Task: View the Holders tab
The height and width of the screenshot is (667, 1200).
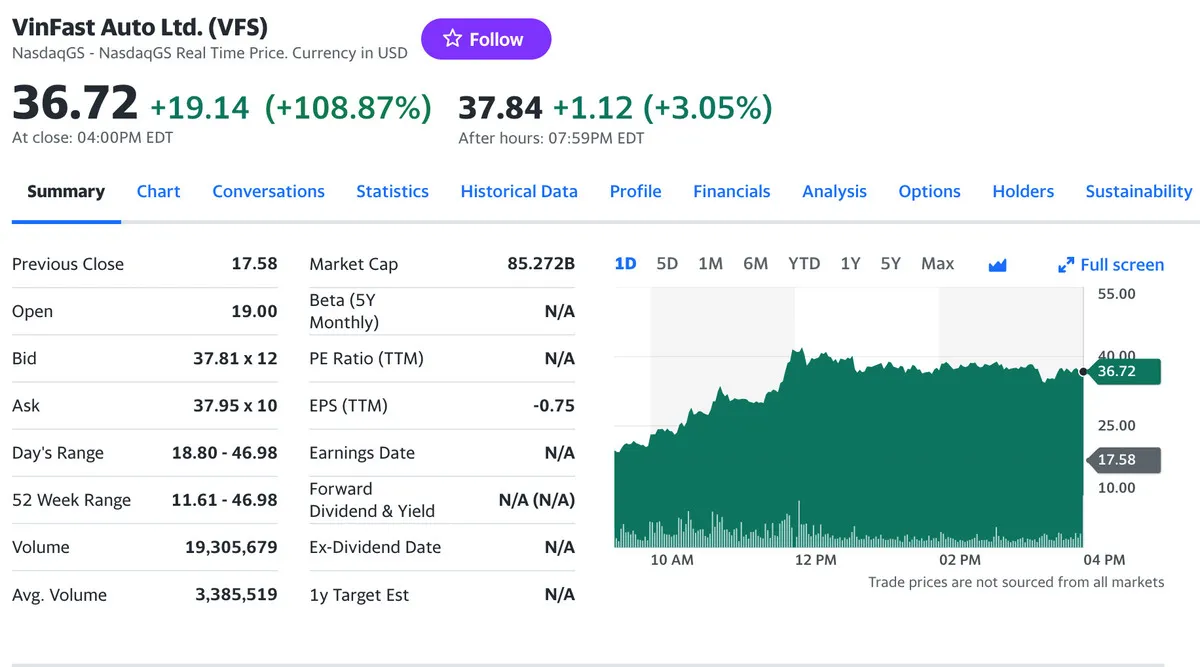Action: pyautogui.click(x=1022, y=191)
